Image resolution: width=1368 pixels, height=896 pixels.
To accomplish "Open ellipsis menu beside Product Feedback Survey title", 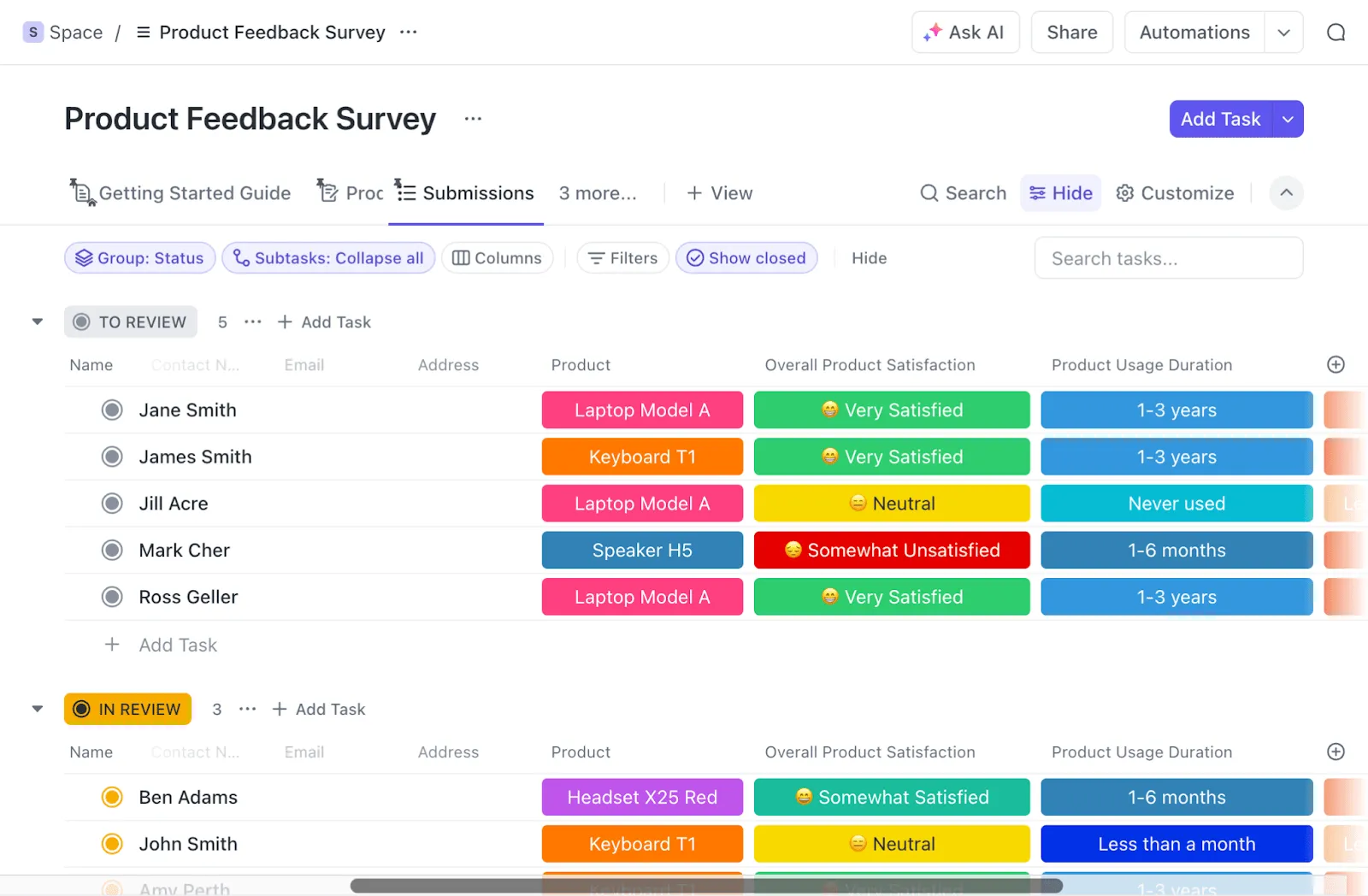I will click(x=473, y=119).
